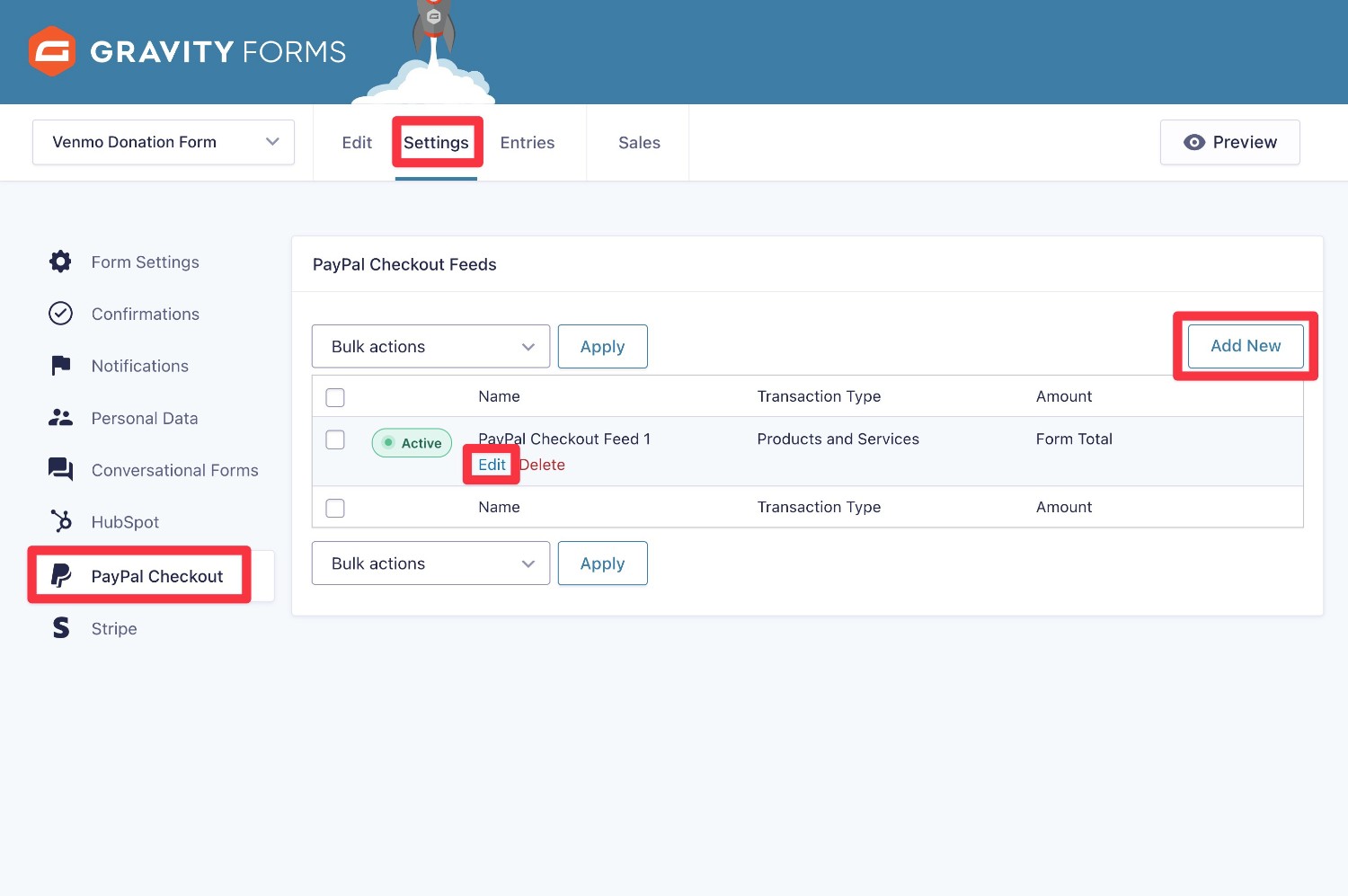This screenshot has width=1348, height=896.
Task: Open the Notifications settings
Action: point(140,366)
